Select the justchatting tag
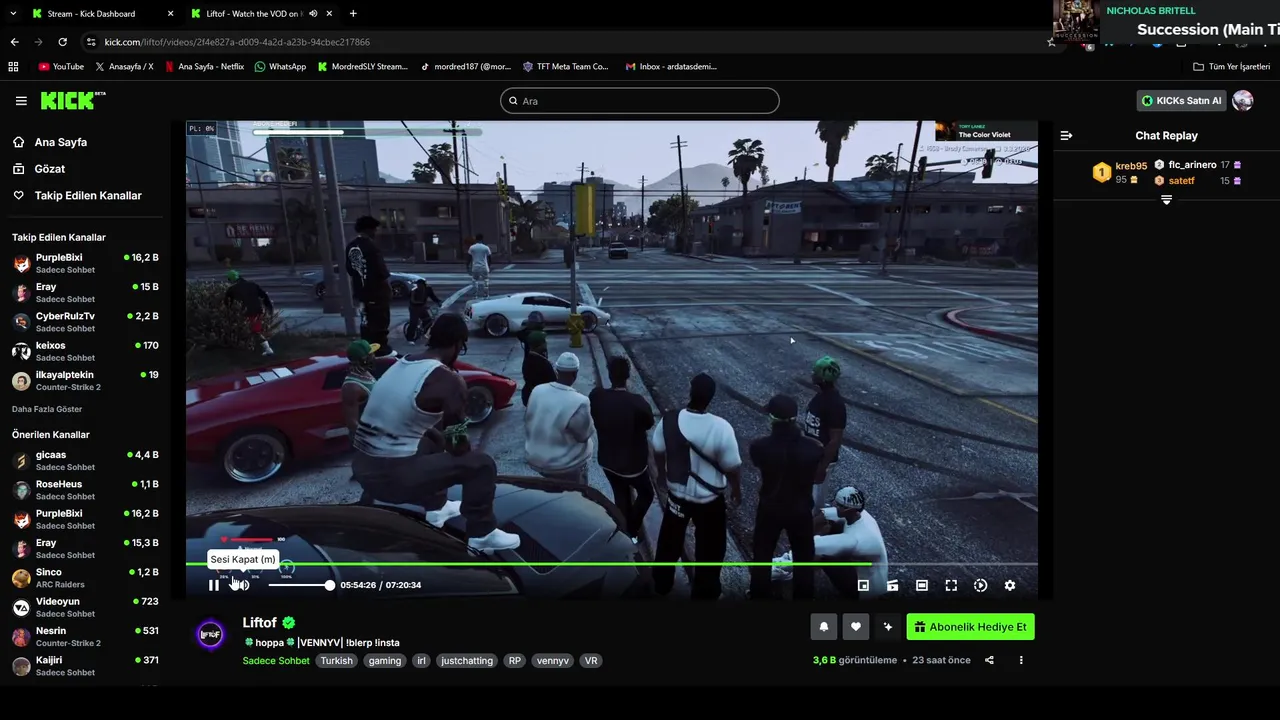Screen dimensions: 1280x720 [467, 661]
